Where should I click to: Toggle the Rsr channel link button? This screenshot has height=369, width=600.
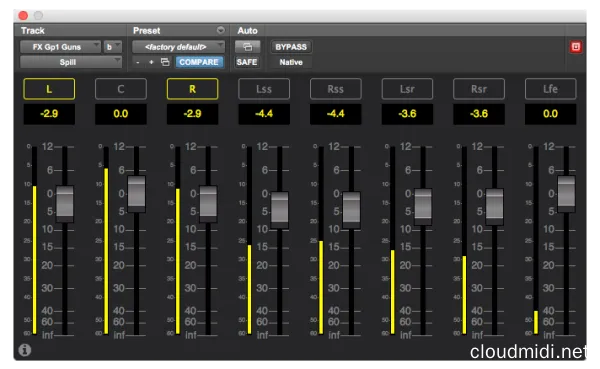479,89
